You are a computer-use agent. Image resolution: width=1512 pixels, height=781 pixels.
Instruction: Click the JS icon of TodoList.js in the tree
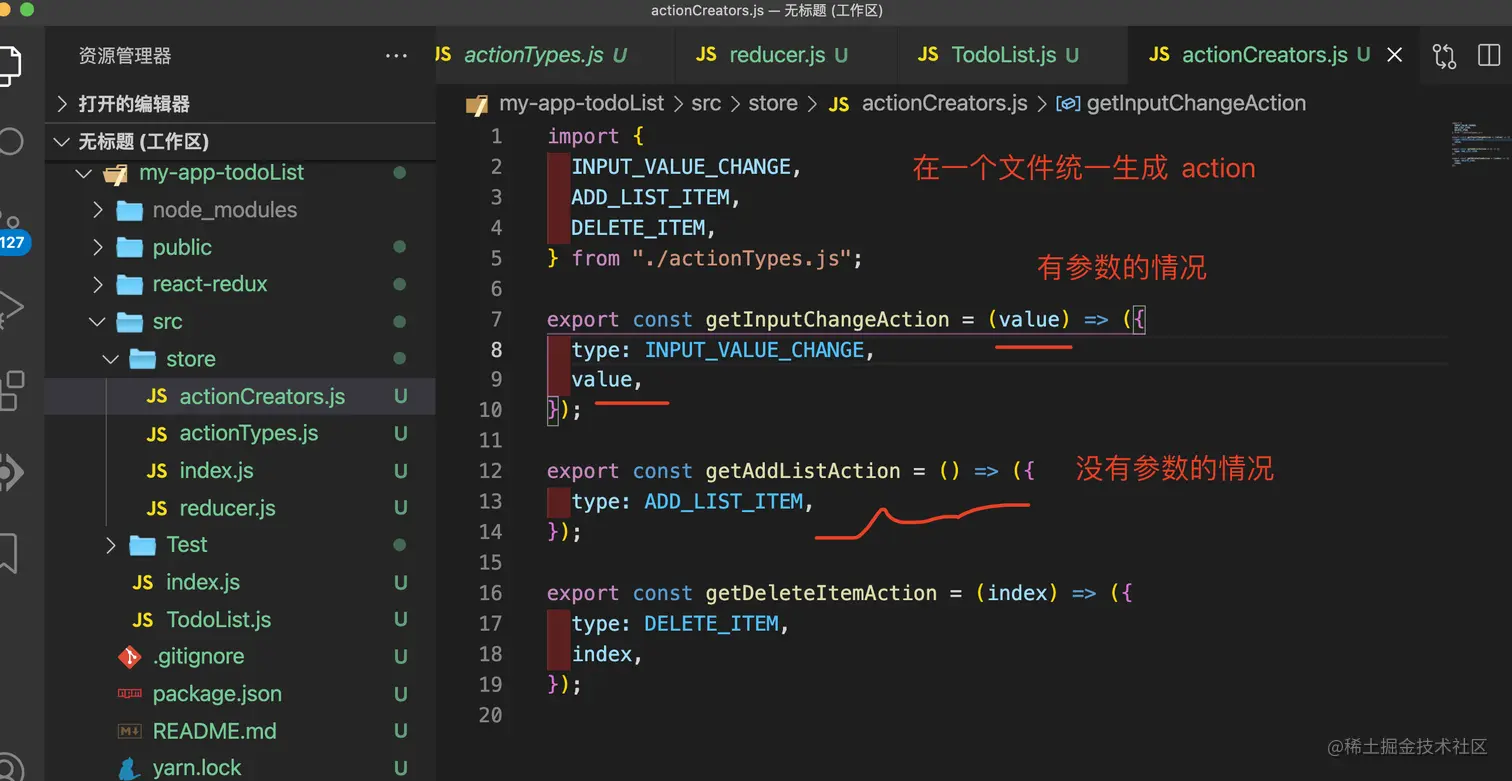coord(143,620)
